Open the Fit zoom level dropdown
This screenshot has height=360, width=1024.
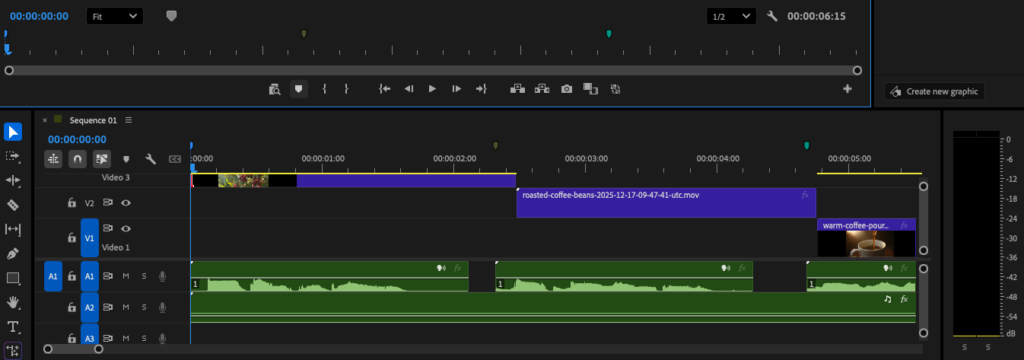[114, 16]
